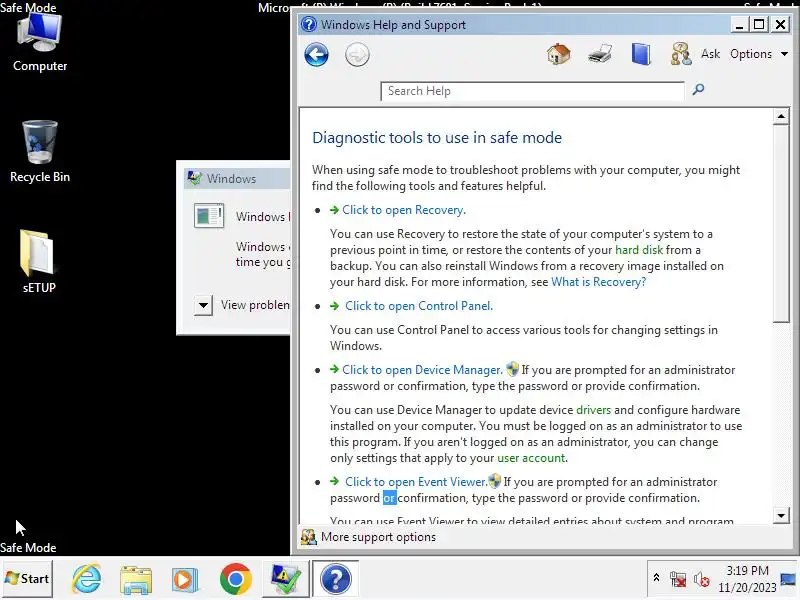Click the Ask label in toolbar
This screenshot has width=800, height=600.
pyautogui.click(x=710, y=54)
